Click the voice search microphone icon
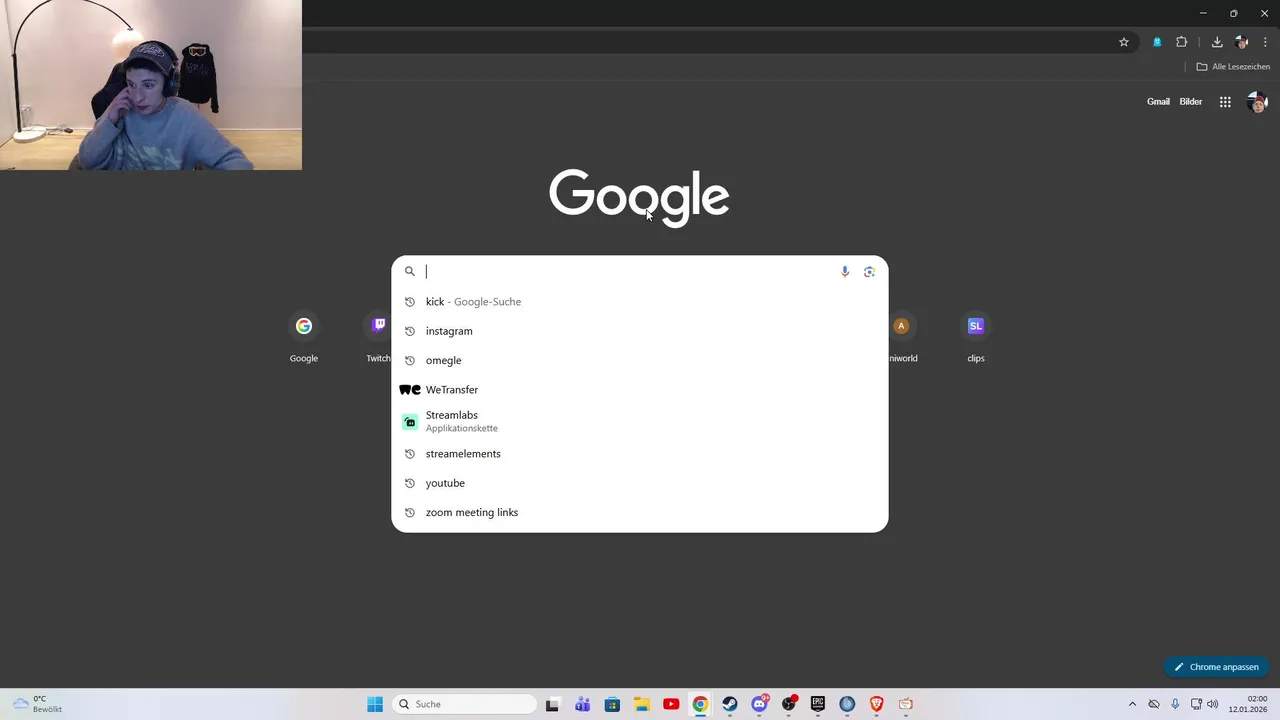This screenshot has height=720, width=1280. (x=845, y=271)
